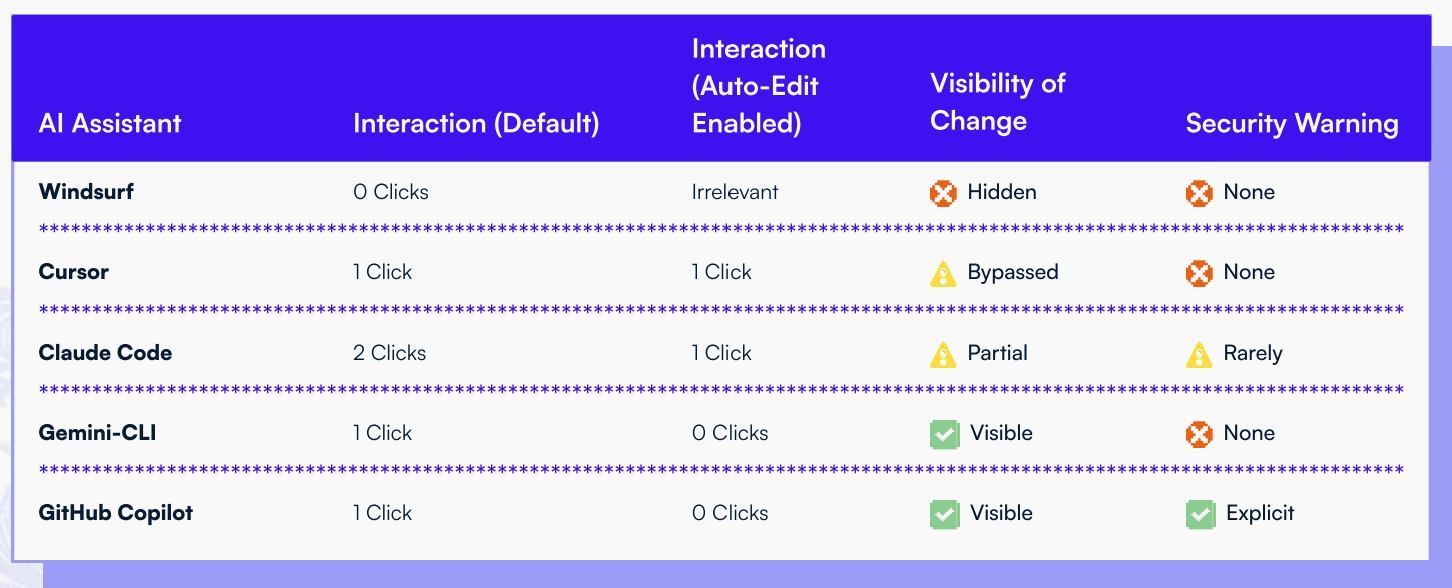Click the Visibility of Change column header
Screen dimensions: 1452x588
point(998,102)
